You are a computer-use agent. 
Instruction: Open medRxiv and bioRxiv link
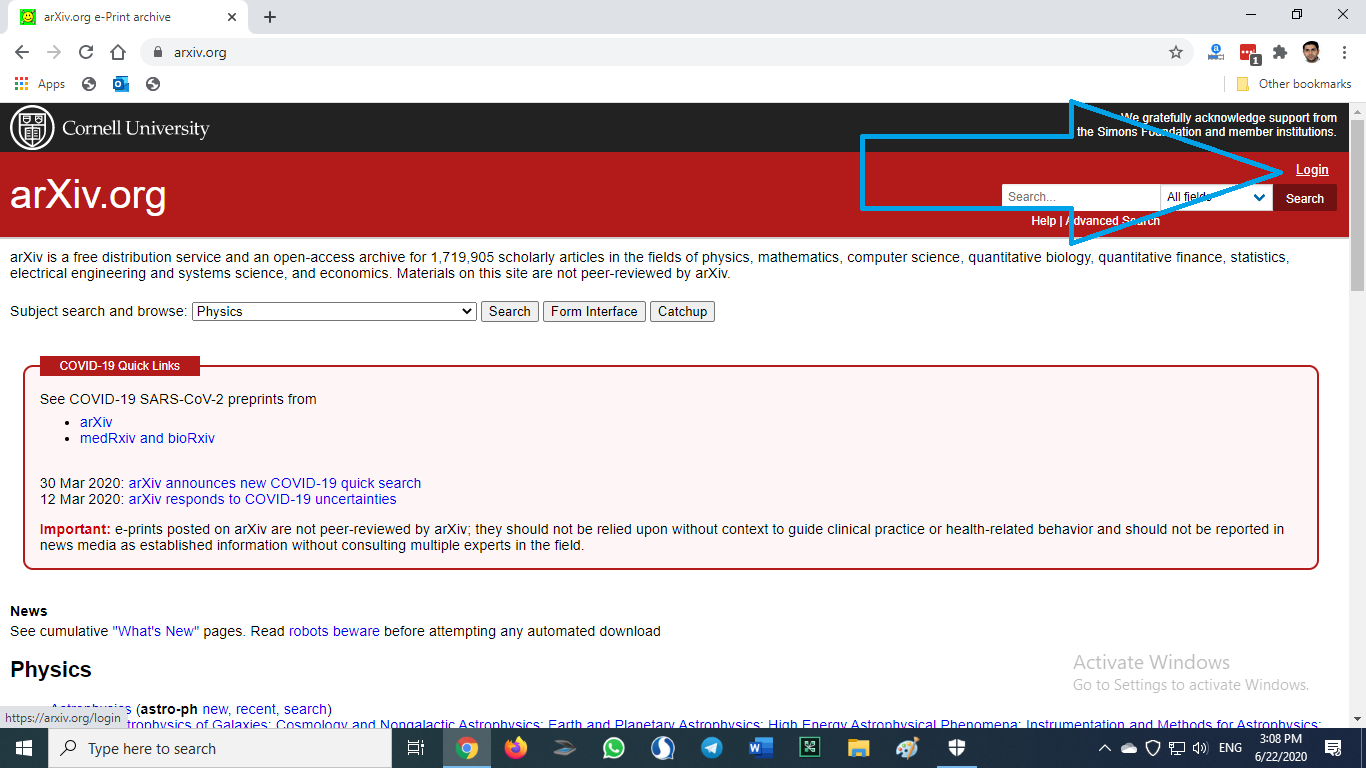pos(147,438)
